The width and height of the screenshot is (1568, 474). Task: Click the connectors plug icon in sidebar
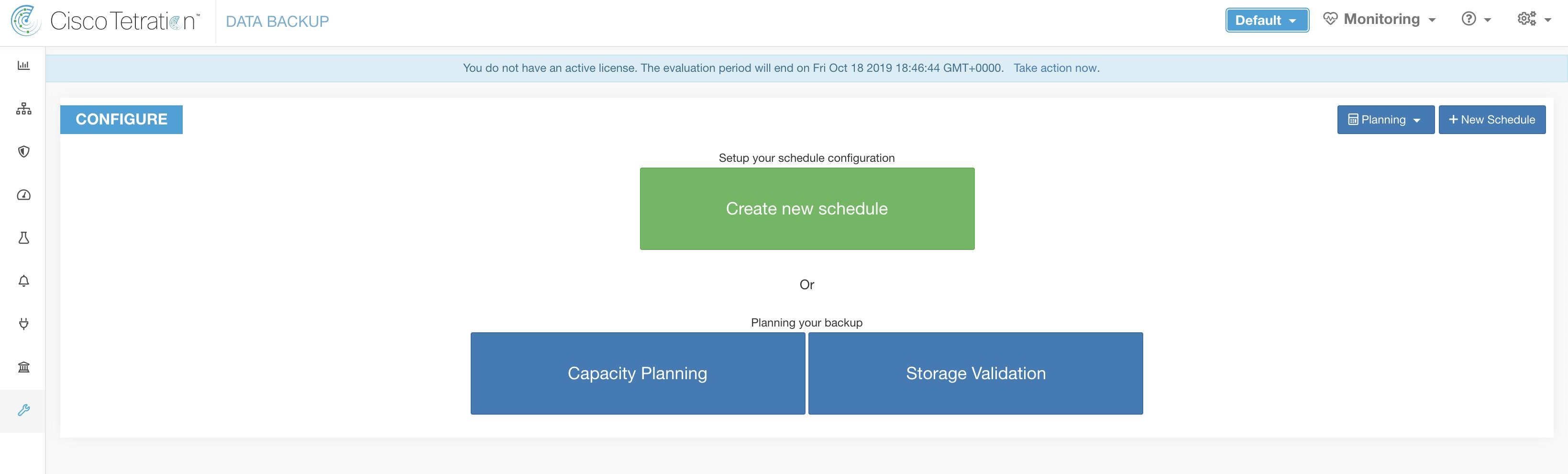24,324
